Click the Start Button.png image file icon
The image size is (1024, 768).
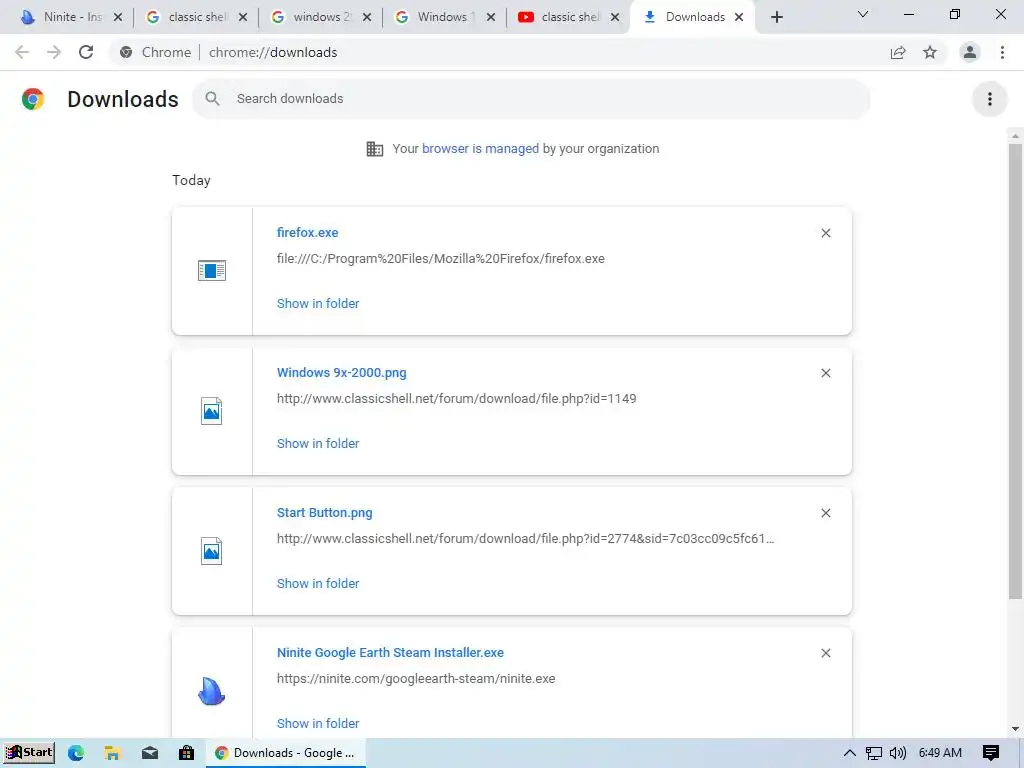(212, 551)
